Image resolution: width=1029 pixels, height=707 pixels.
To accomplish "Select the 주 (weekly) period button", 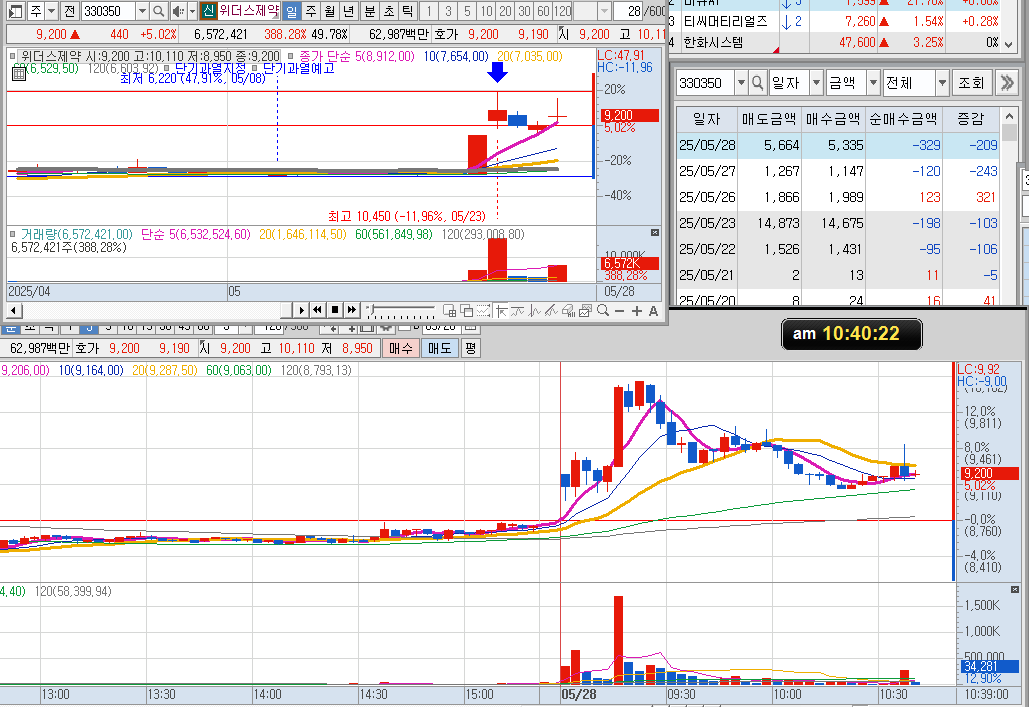I will pyautogui.click(x=311, y=11).
